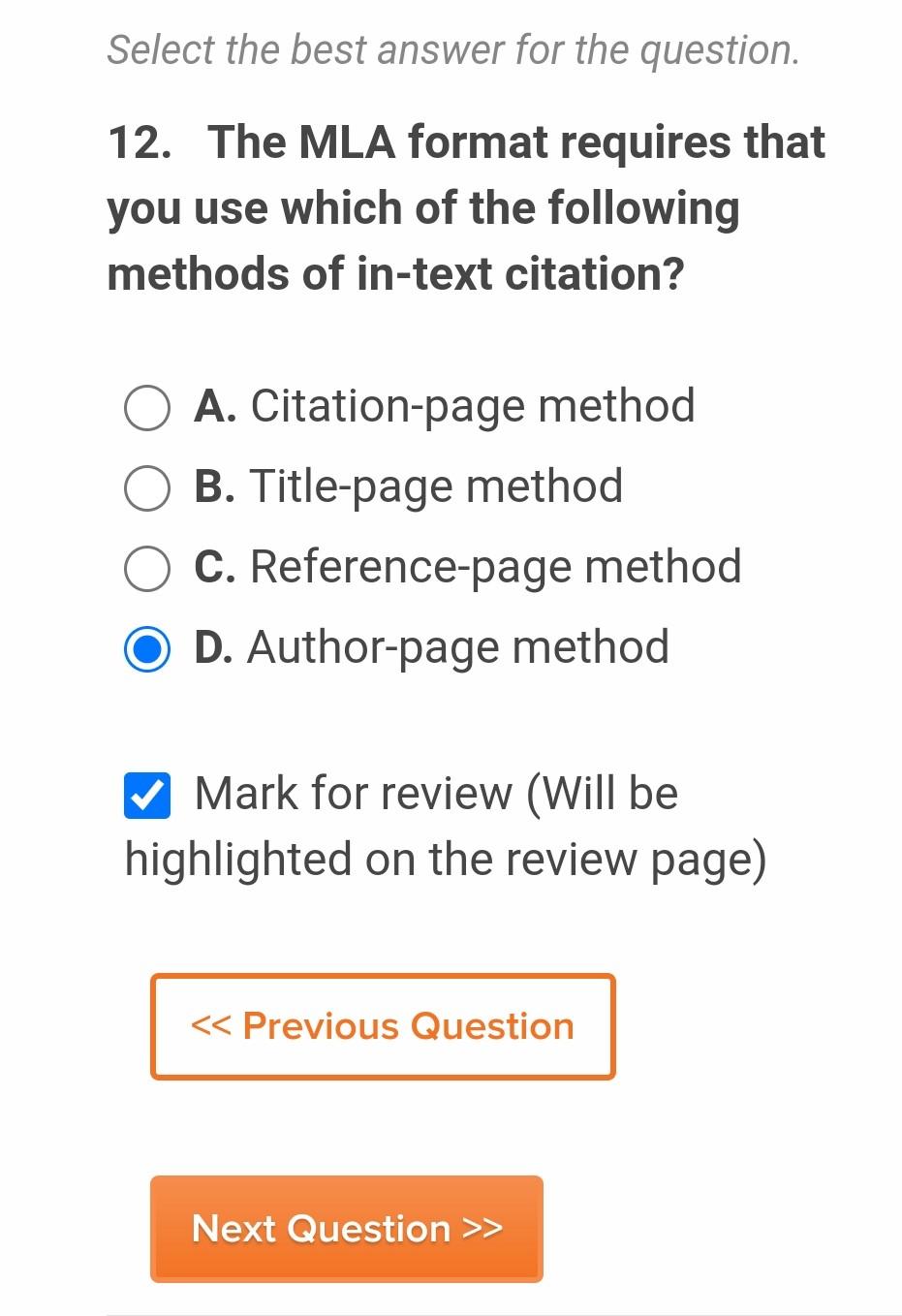Click the radio circle next to option B
The width and height of the screenshot is (902, 1316).
click(146, 488)
